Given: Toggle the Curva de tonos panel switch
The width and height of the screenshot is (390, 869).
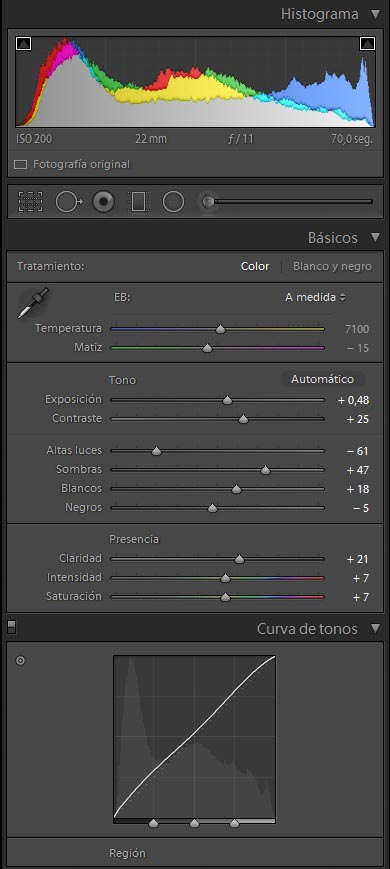Looking at the screenshot, I should pyautogui.click(x=12, y=627).
